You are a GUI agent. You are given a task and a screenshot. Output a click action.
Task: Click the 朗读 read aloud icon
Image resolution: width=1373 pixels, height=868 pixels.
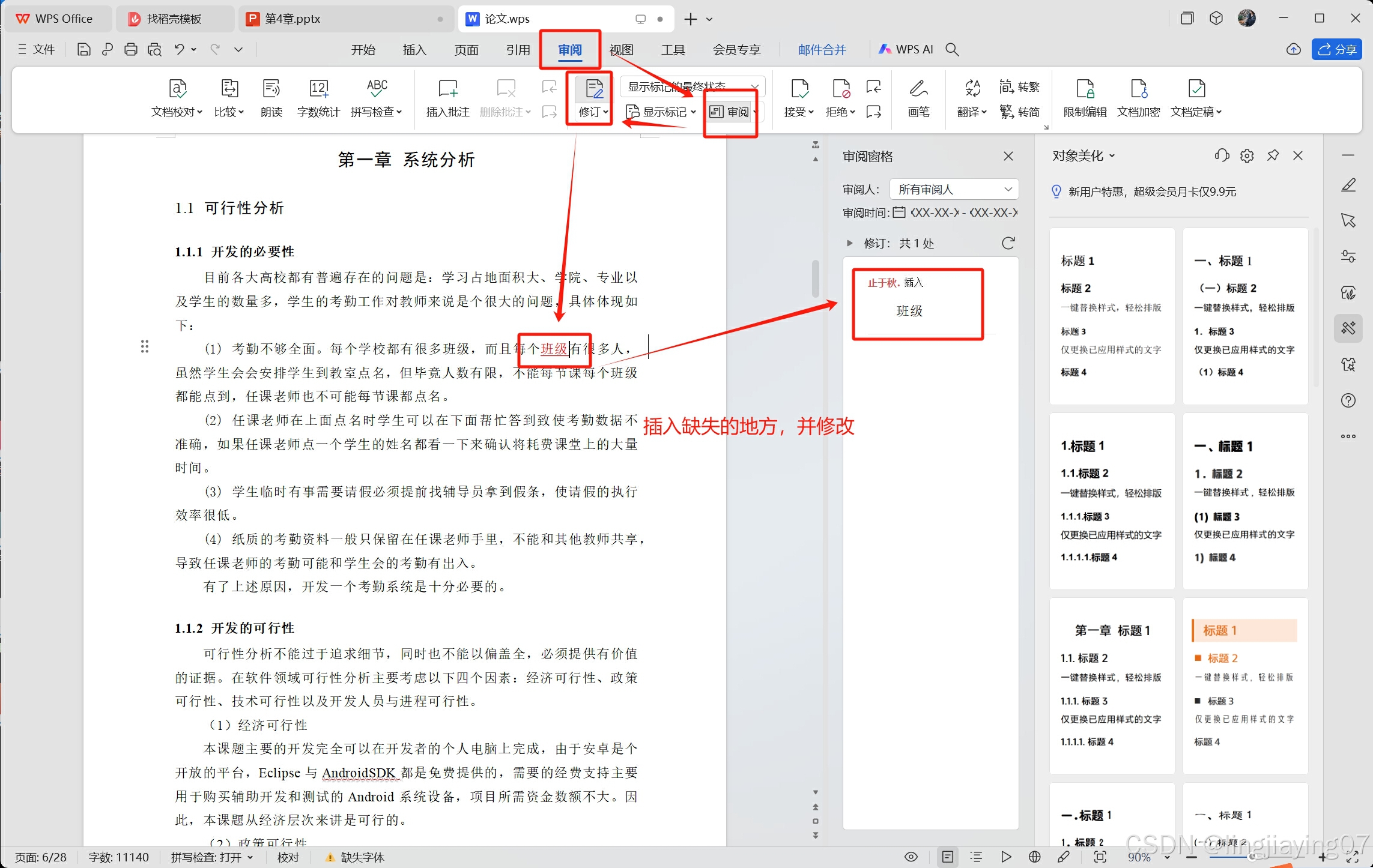click(271, 89)
